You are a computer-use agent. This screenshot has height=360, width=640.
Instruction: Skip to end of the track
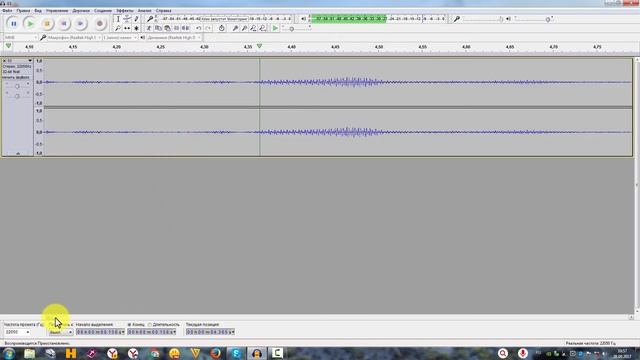point(80,24)
